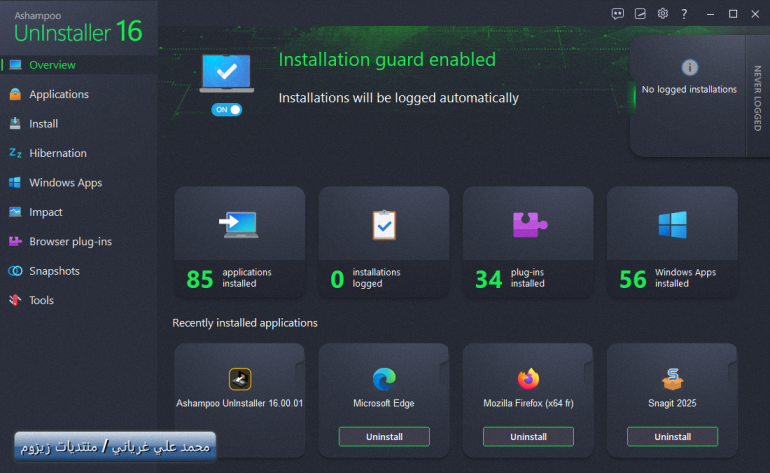This screenshot has height=473, width=770.
Task: Click Installation guard enabled heading
Action: pos(387,59)
